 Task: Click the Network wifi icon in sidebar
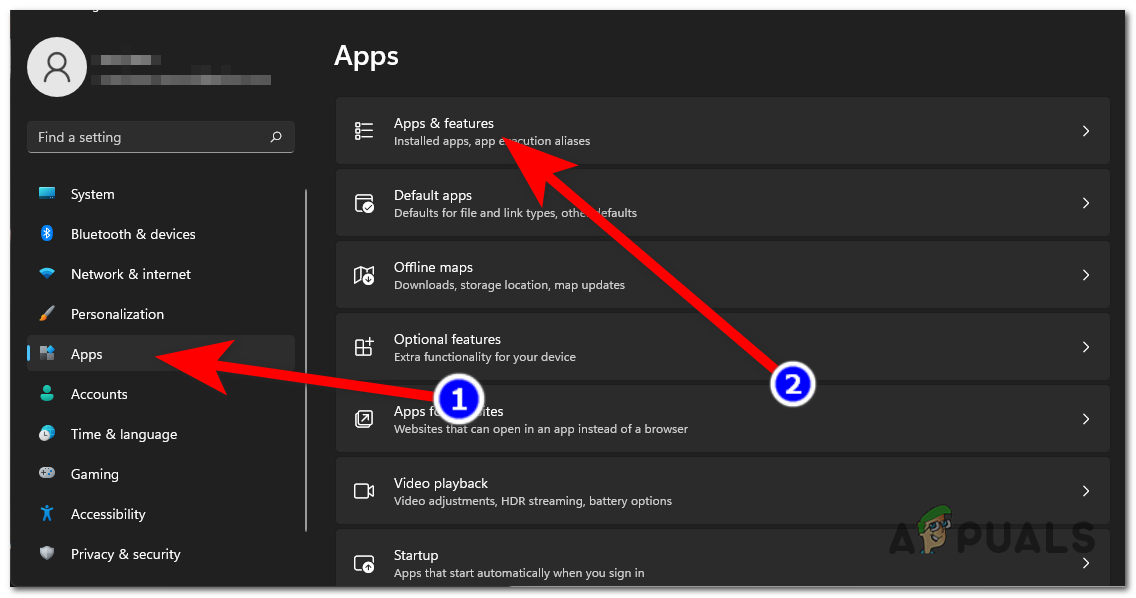pyautogui.click(x=47, y=273)
